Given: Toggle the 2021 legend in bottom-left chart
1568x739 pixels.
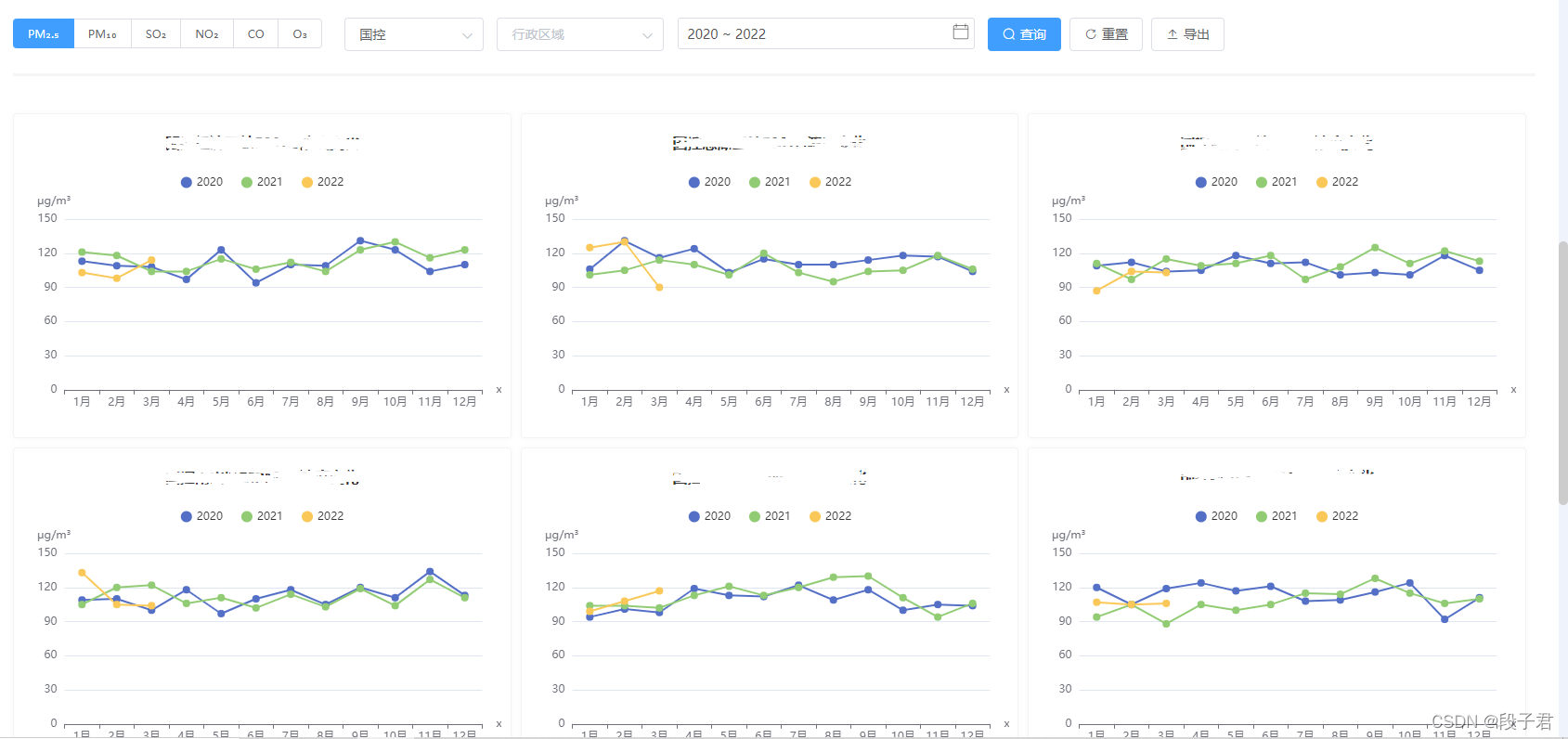Looking at the screenshot, I should coord(263,516).
